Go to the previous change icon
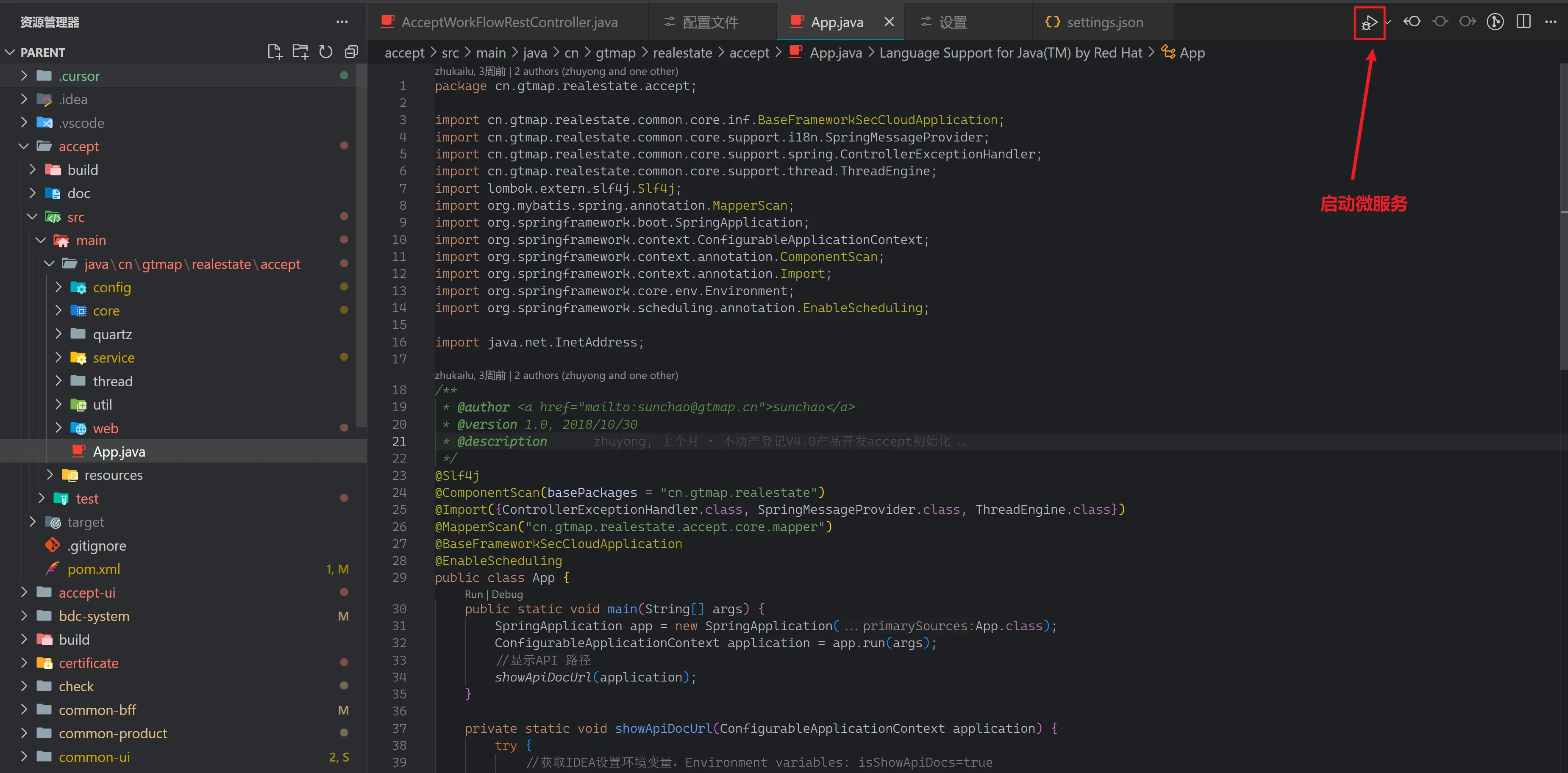This screenshot has height=773, width=1568. (x=1412, y=22)
